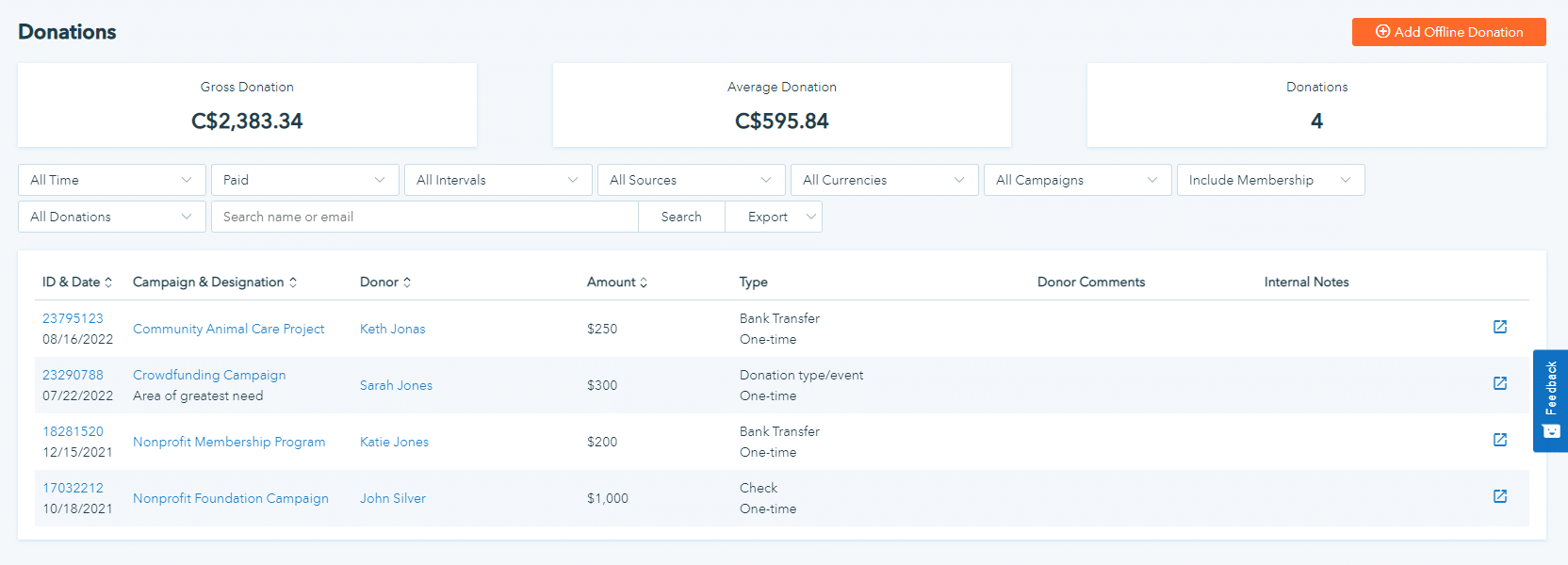Open donation ID 23795123
Screen dimensions: 1568x565
coord(73,318)
